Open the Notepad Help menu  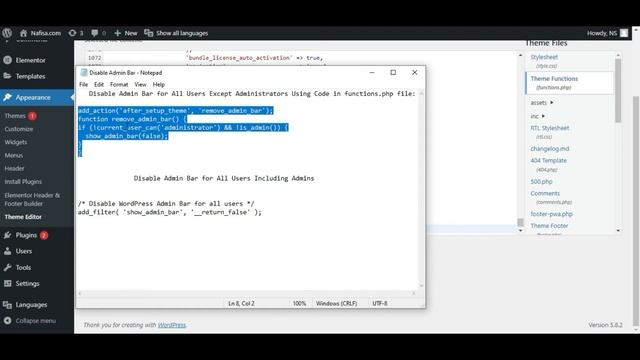(158, 84)
